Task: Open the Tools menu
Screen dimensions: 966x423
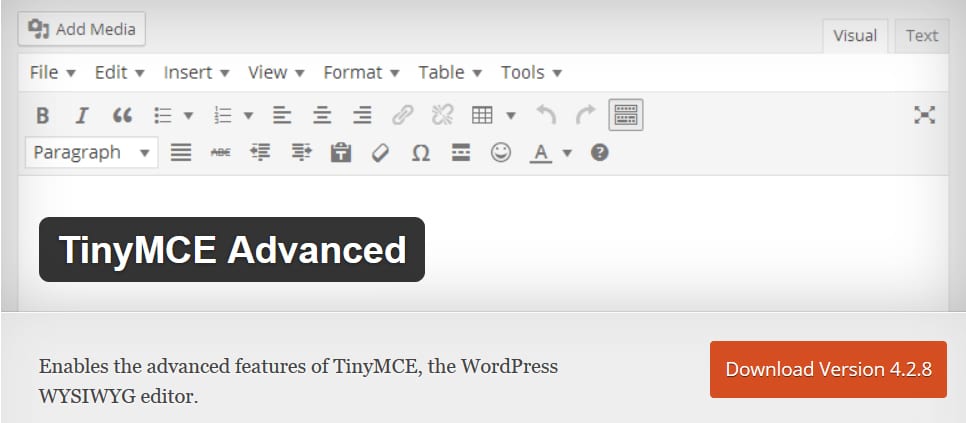Action: (x=531, y=72)
